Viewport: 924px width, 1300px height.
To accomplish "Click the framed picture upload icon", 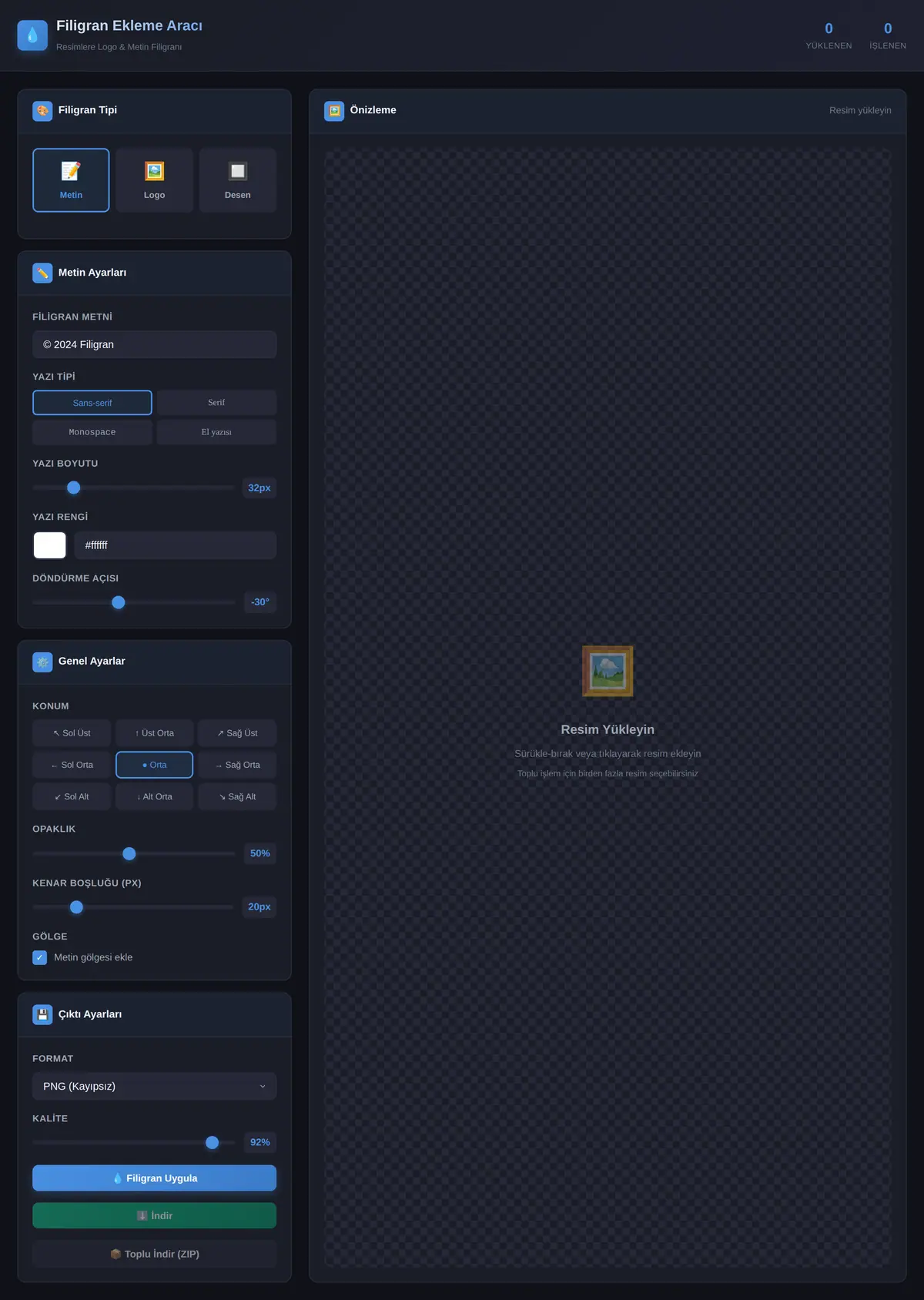I will tap(608, 672).
